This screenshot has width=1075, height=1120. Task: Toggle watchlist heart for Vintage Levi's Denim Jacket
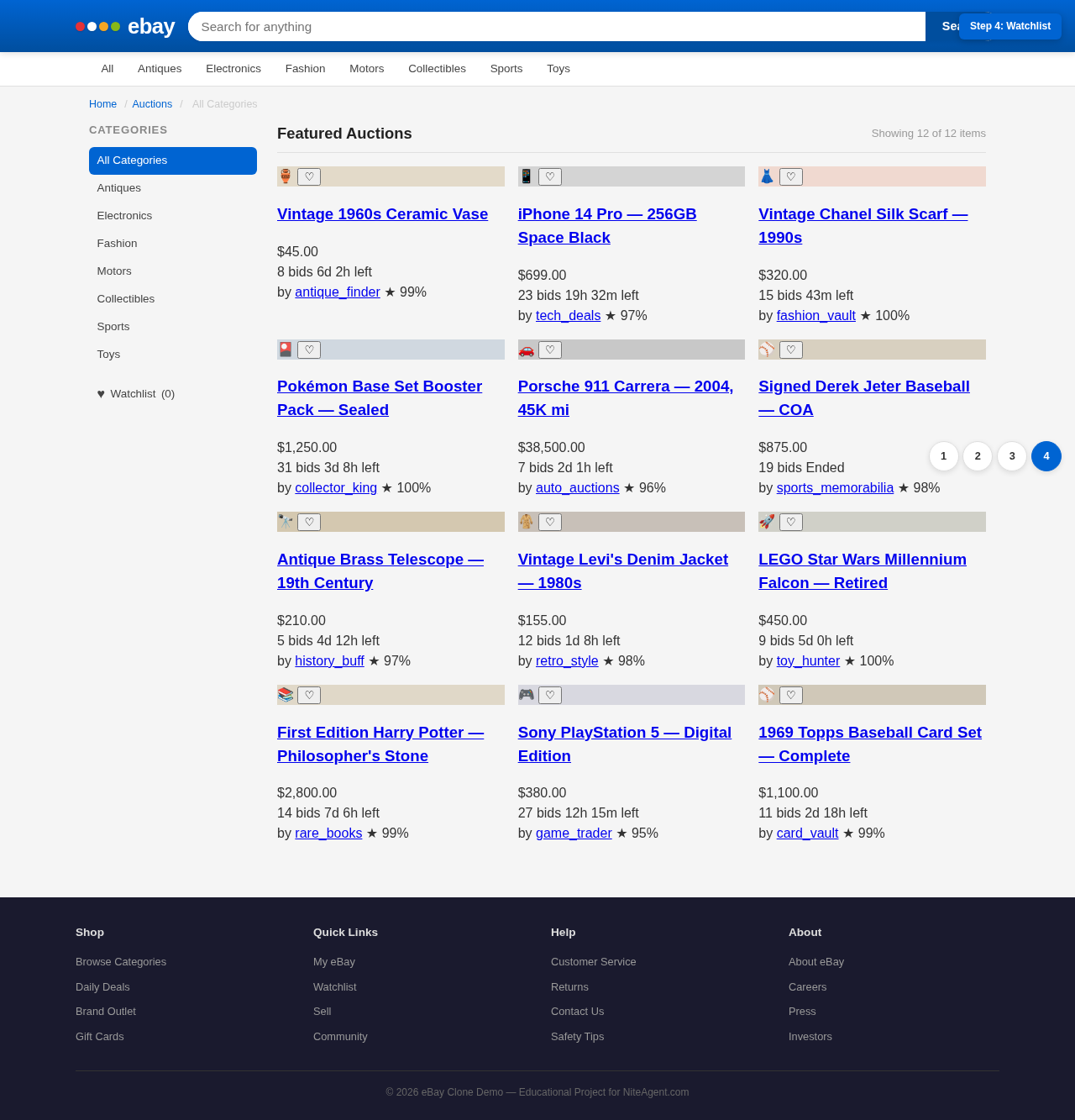click(550, 522)
